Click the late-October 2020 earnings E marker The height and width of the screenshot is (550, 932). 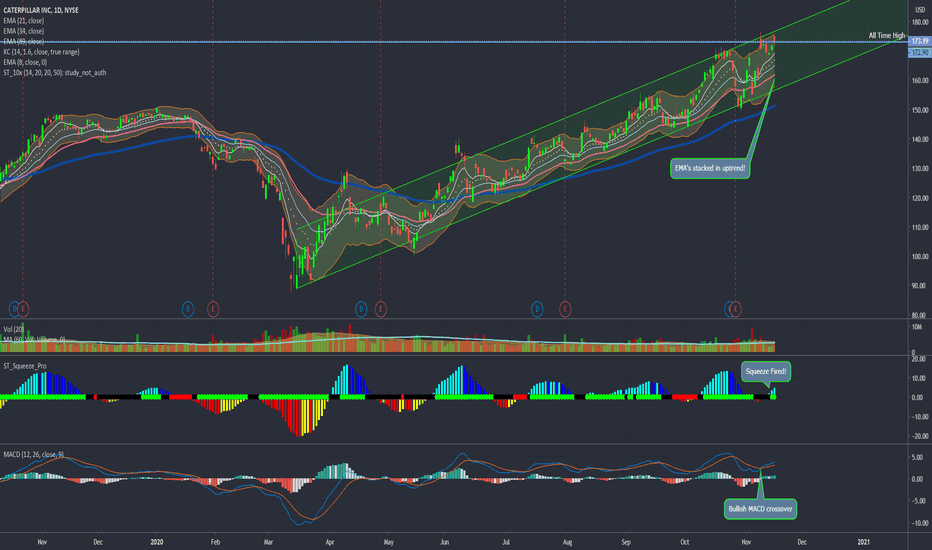click(x=736, y=309)
